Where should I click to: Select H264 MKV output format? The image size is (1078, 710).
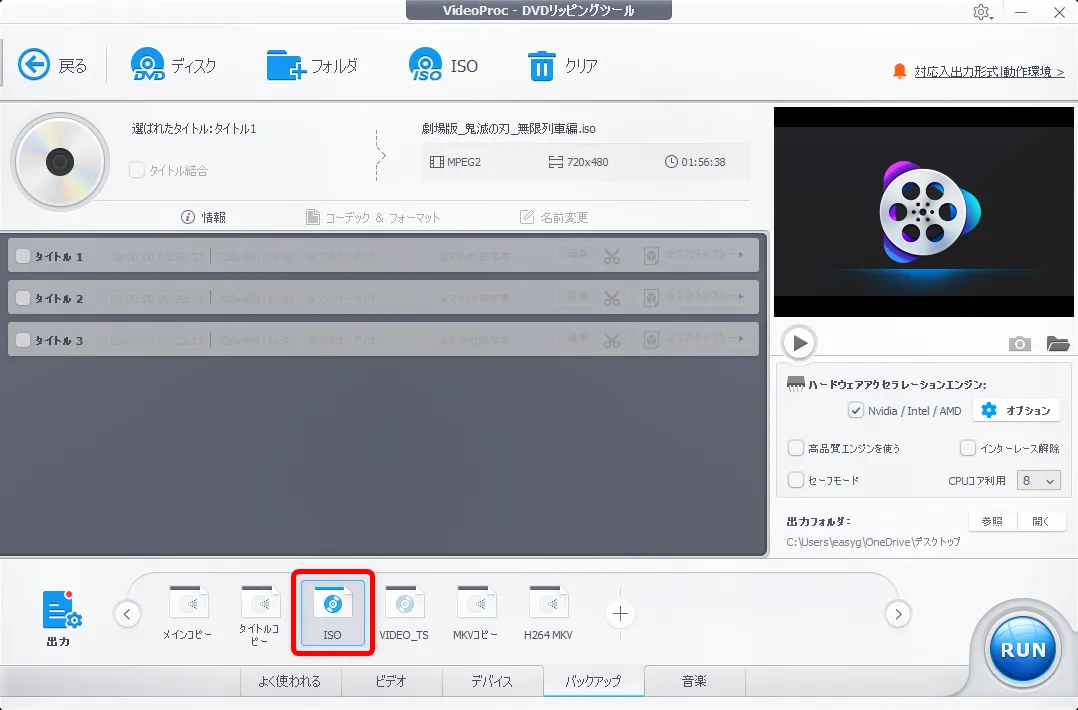click(548, 613)
